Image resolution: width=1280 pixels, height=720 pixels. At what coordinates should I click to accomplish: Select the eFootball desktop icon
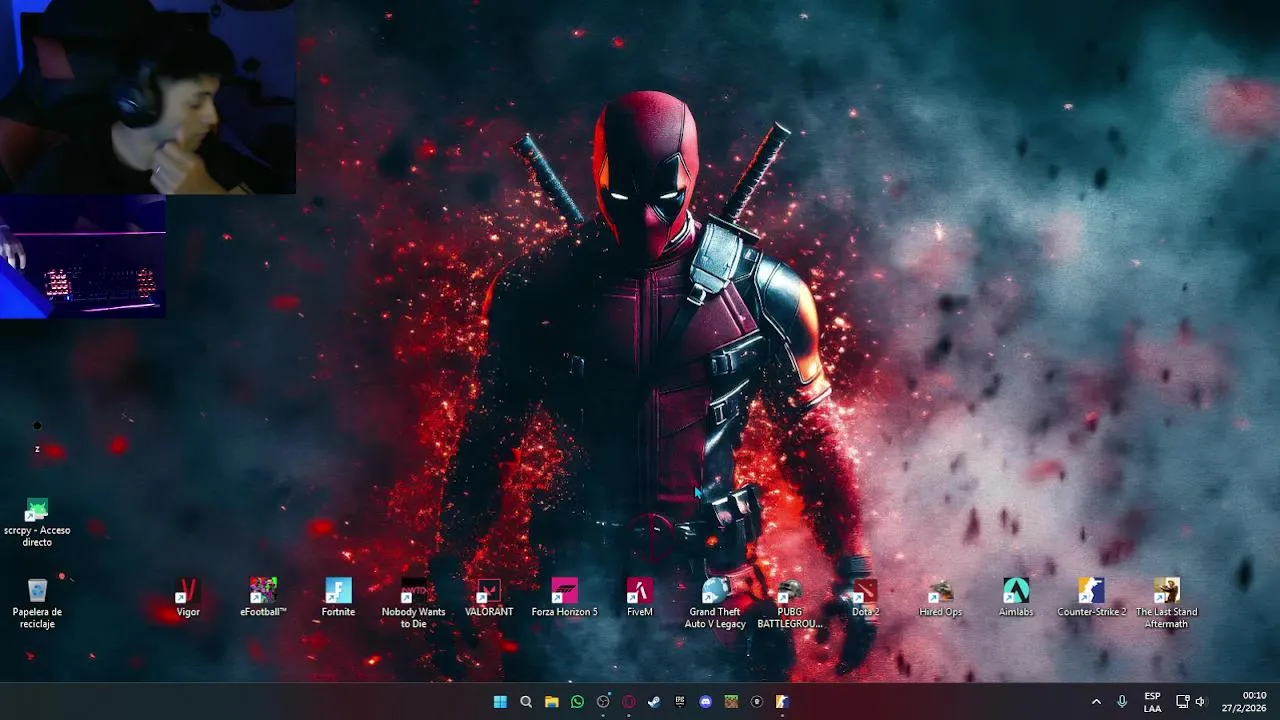263,597
